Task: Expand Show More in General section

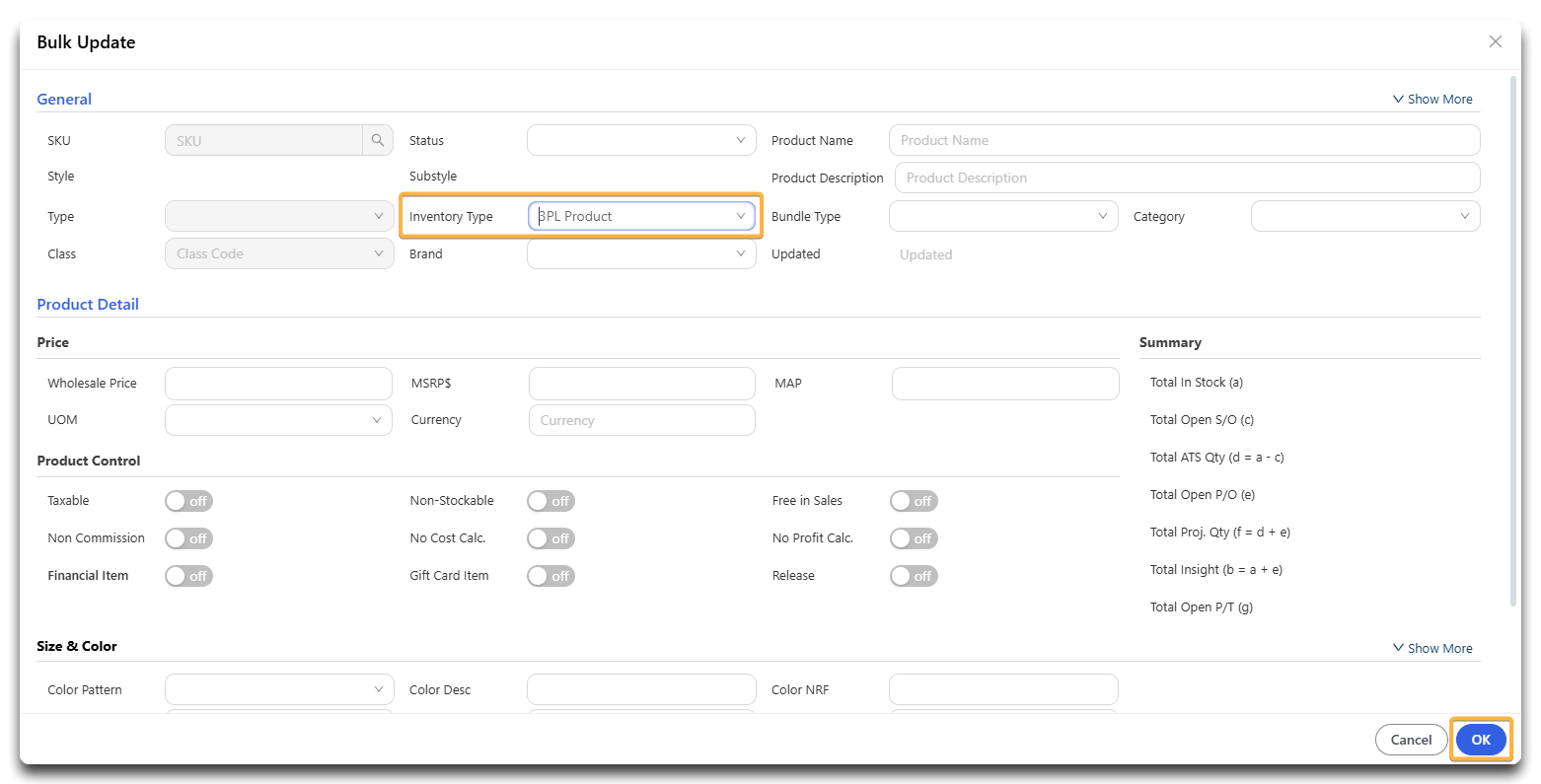Action: [1432, 99]
